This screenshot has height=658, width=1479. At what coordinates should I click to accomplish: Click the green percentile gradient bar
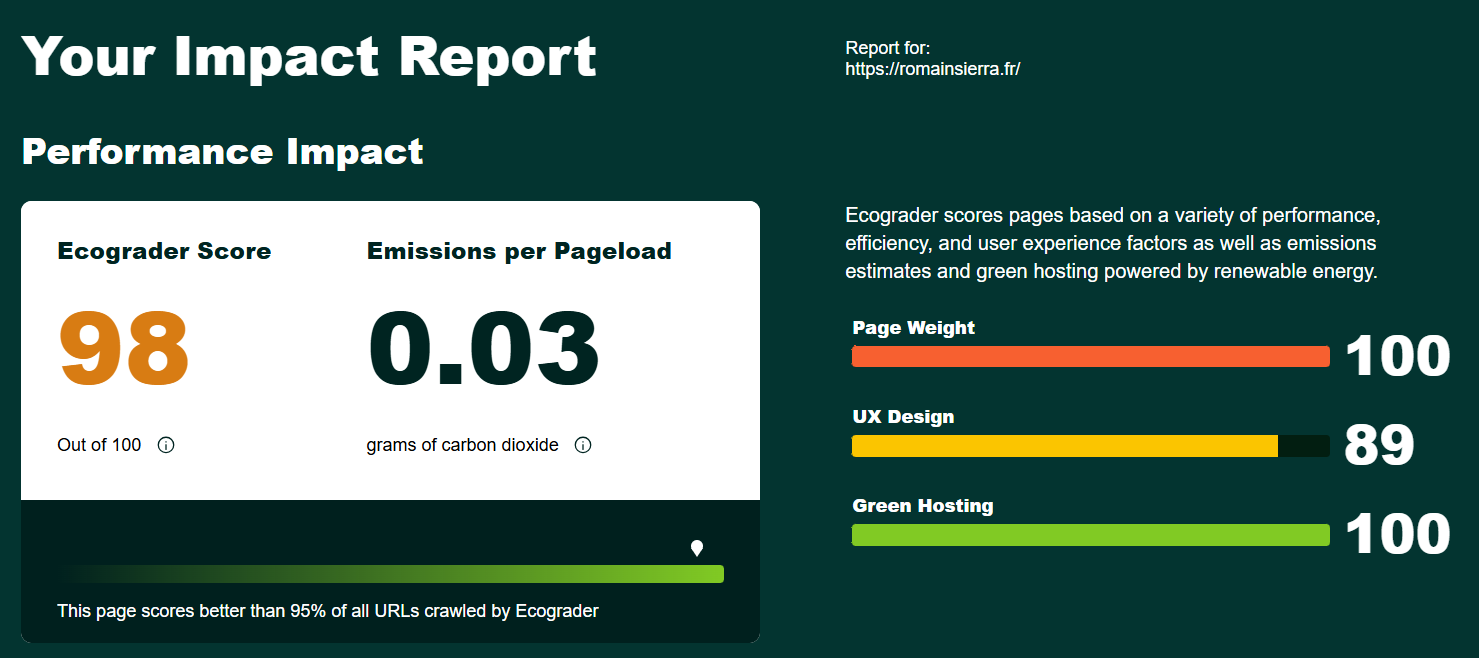(x=390, y=573)
